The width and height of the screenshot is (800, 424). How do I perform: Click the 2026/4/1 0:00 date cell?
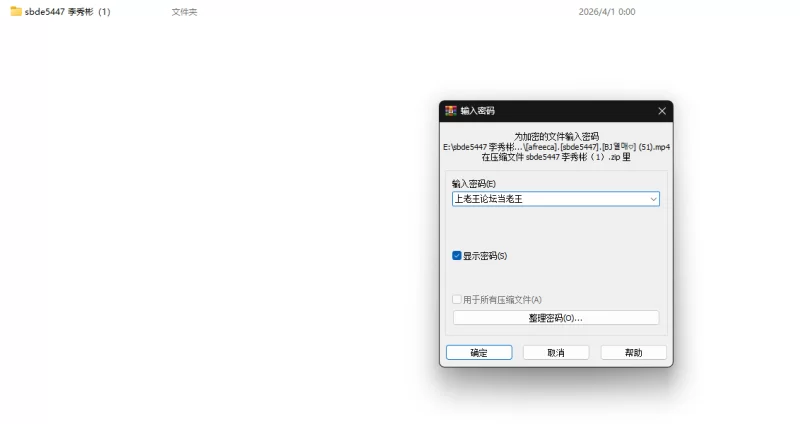606,12
